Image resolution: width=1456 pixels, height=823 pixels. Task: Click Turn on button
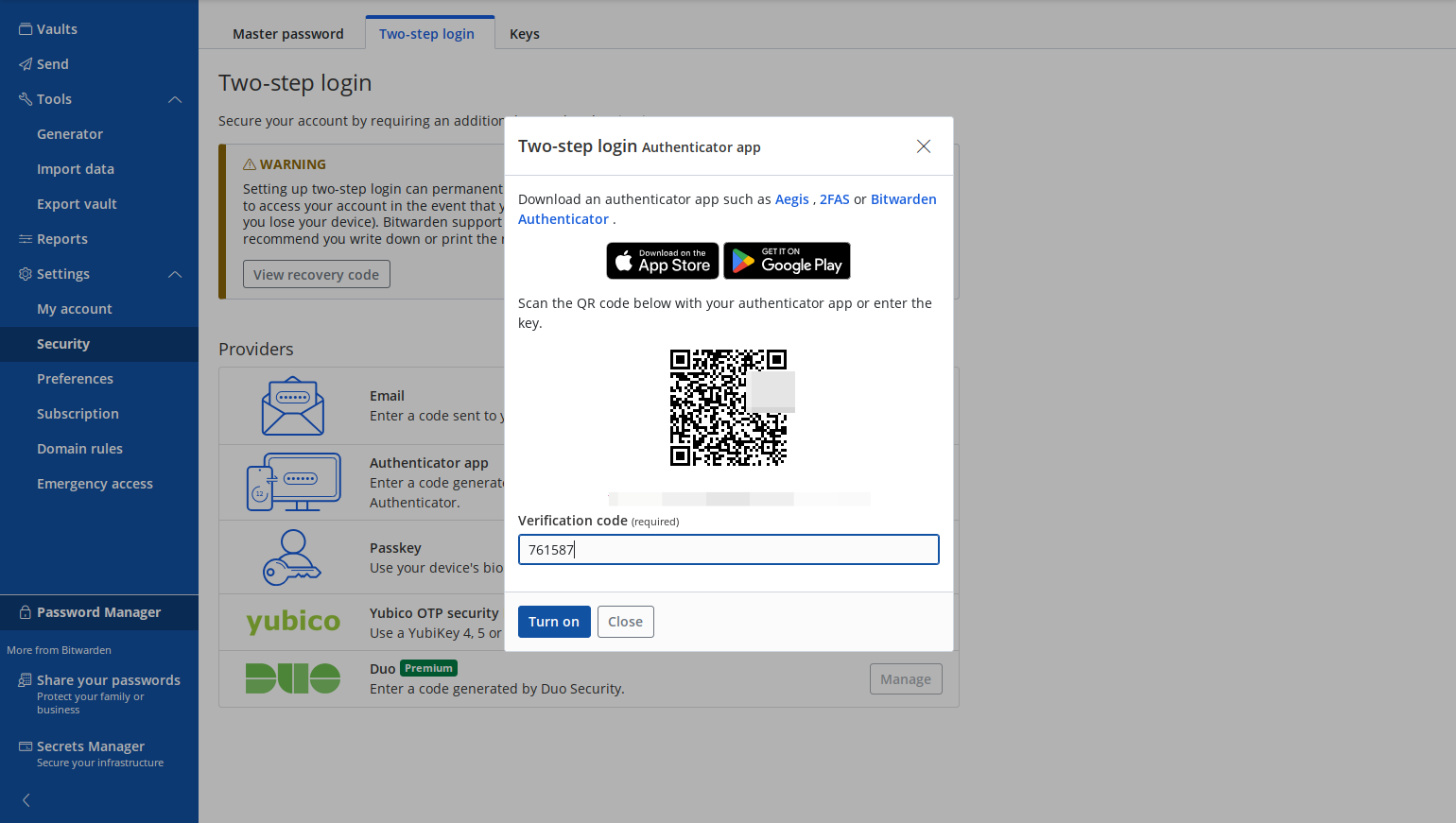tap(554, 622)
